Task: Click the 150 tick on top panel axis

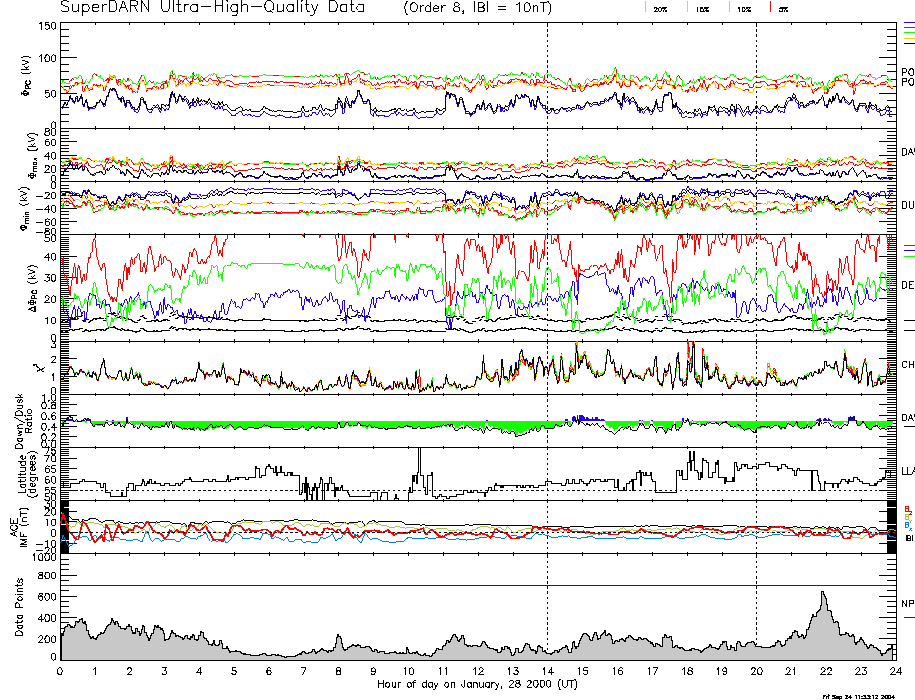Action: [48, 25]
